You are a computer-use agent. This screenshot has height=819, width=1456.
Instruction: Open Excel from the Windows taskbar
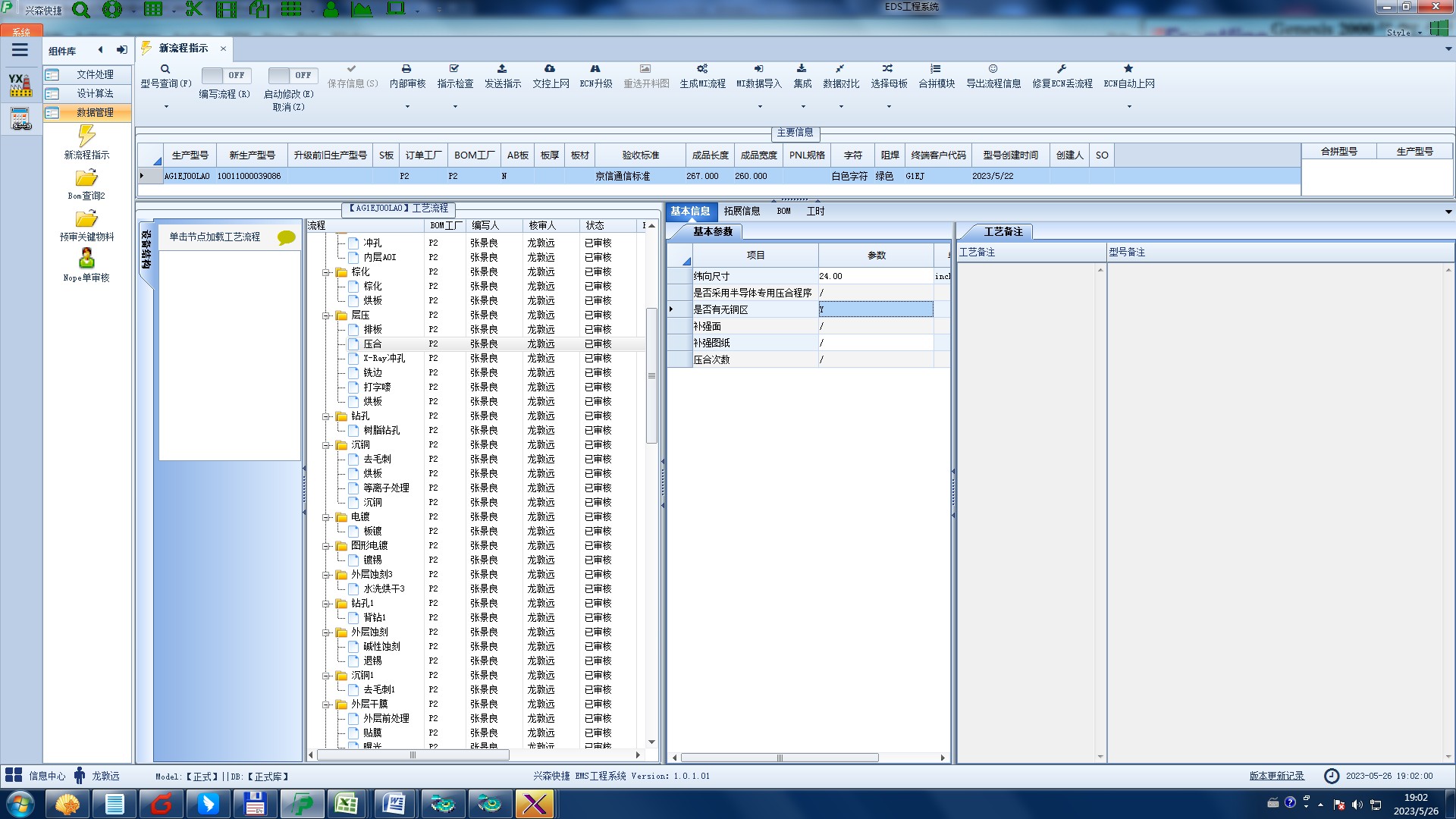point(347,804)
